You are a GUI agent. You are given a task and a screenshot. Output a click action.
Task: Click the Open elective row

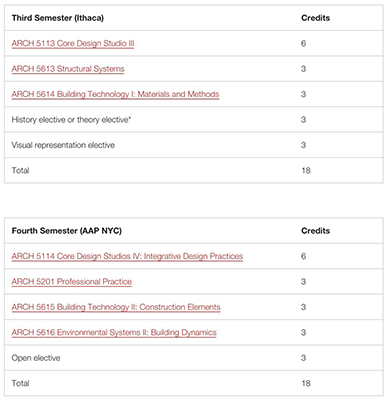[x=194, y=358]
